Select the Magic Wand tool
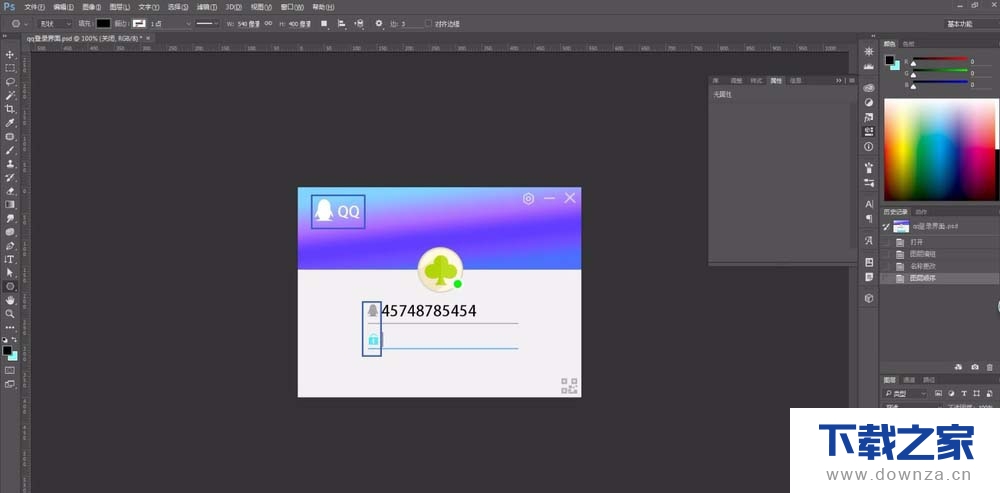This screenshot has height=493, width=1000. [10, 95]
